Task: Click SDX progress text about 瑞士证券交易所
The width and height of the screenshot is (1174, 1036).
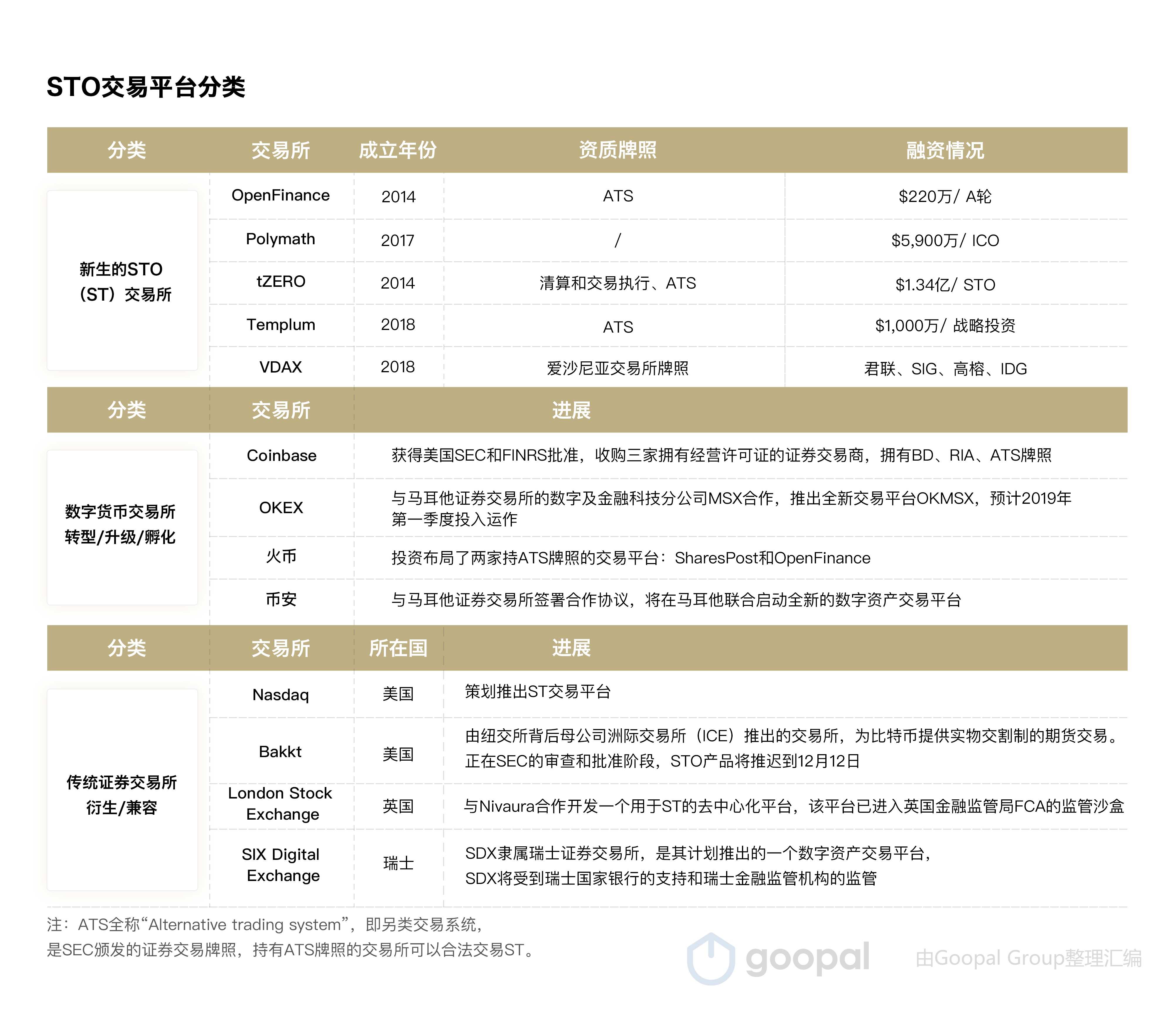Action: pyautogui.click(x=699, y=866)
